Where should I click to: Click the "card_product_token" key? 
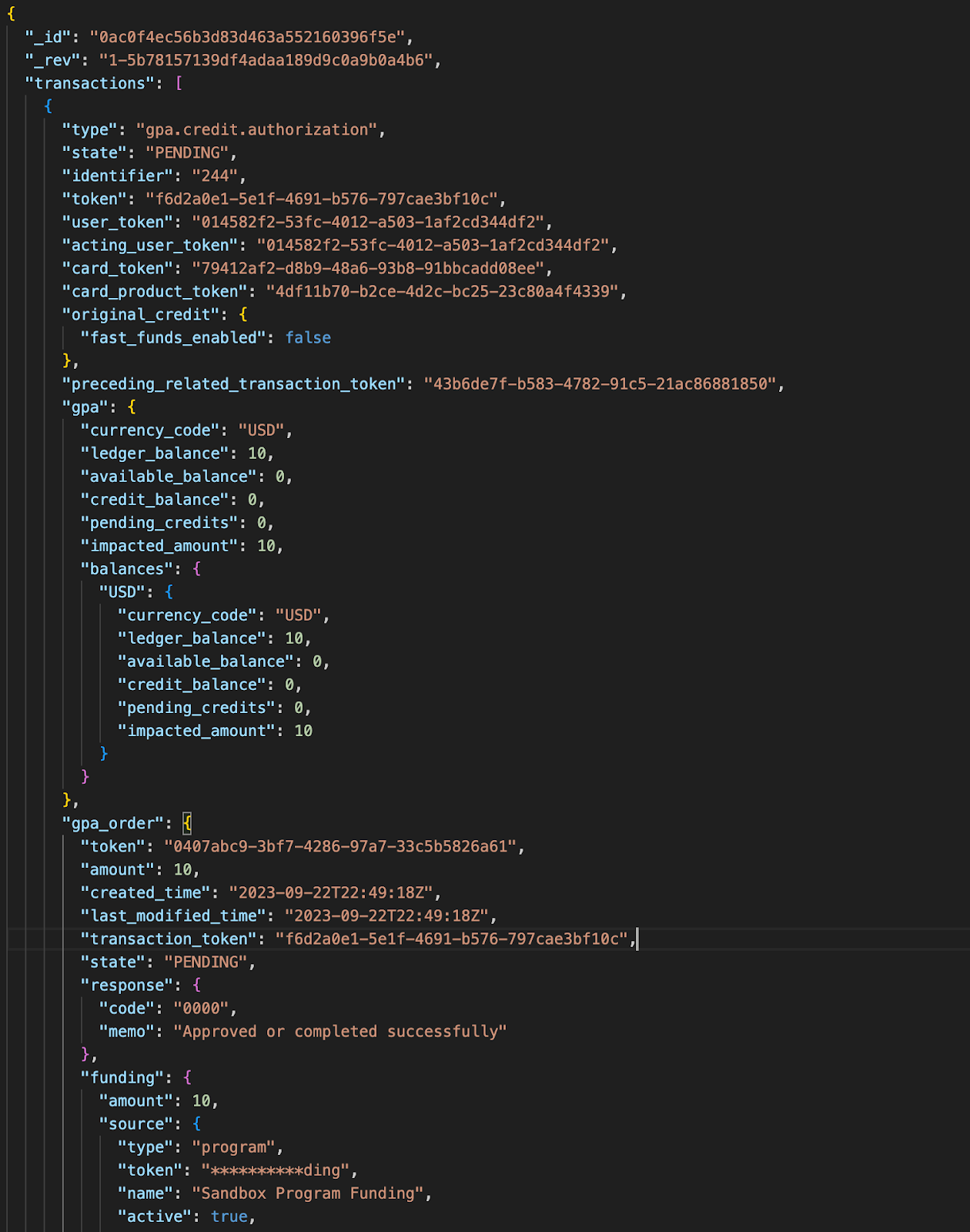click(155, 291)
